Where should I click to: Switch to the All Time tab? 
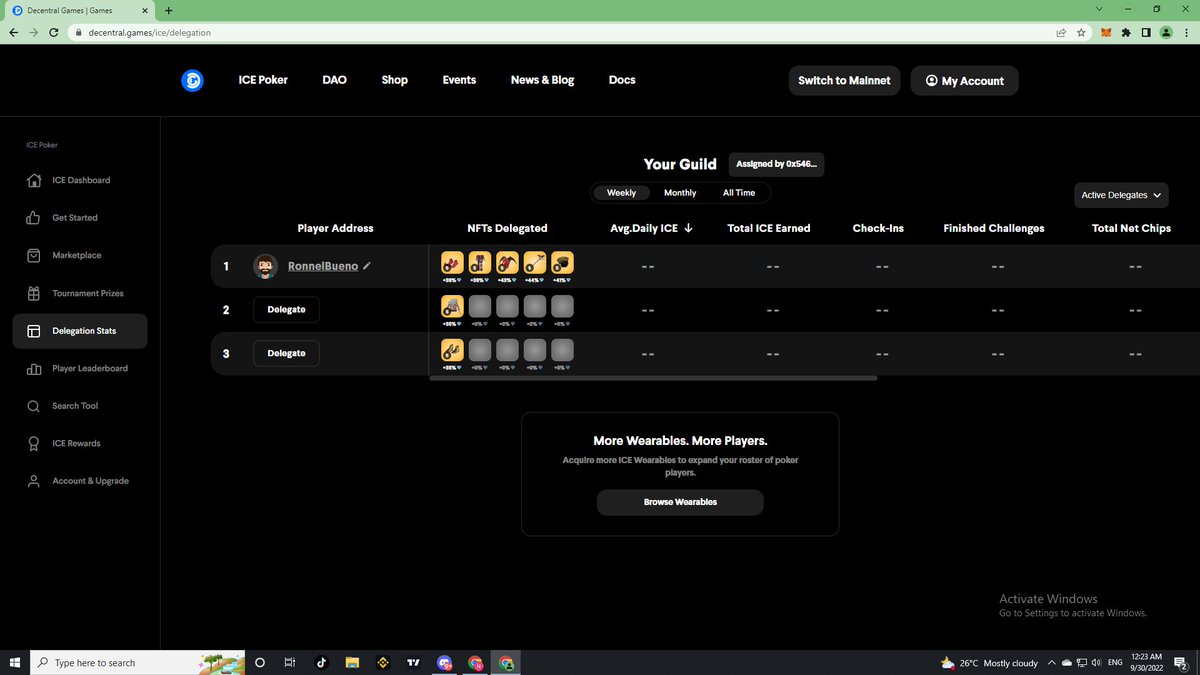739,193
